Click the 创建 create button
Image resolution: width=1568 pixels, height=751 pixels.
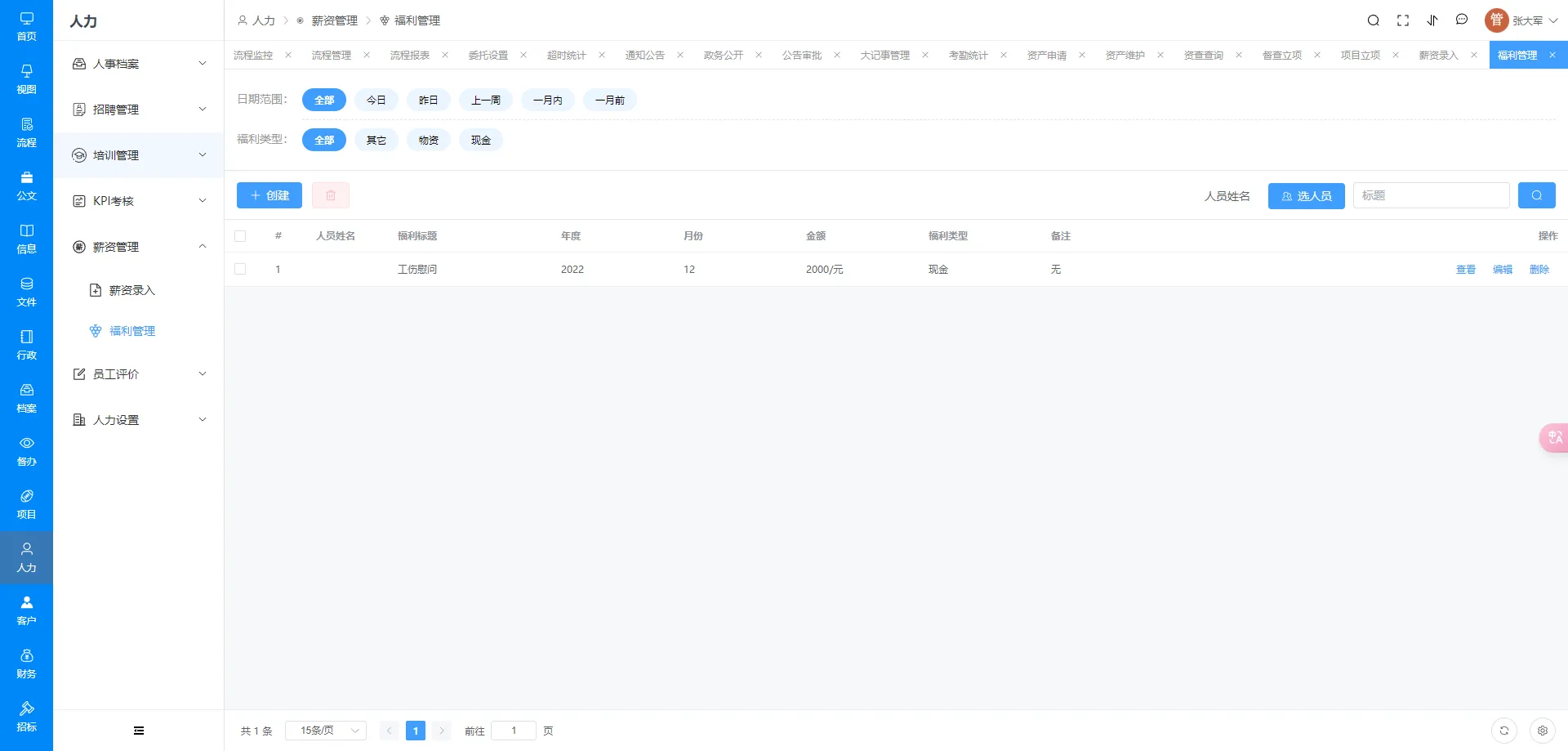[269, 195]
